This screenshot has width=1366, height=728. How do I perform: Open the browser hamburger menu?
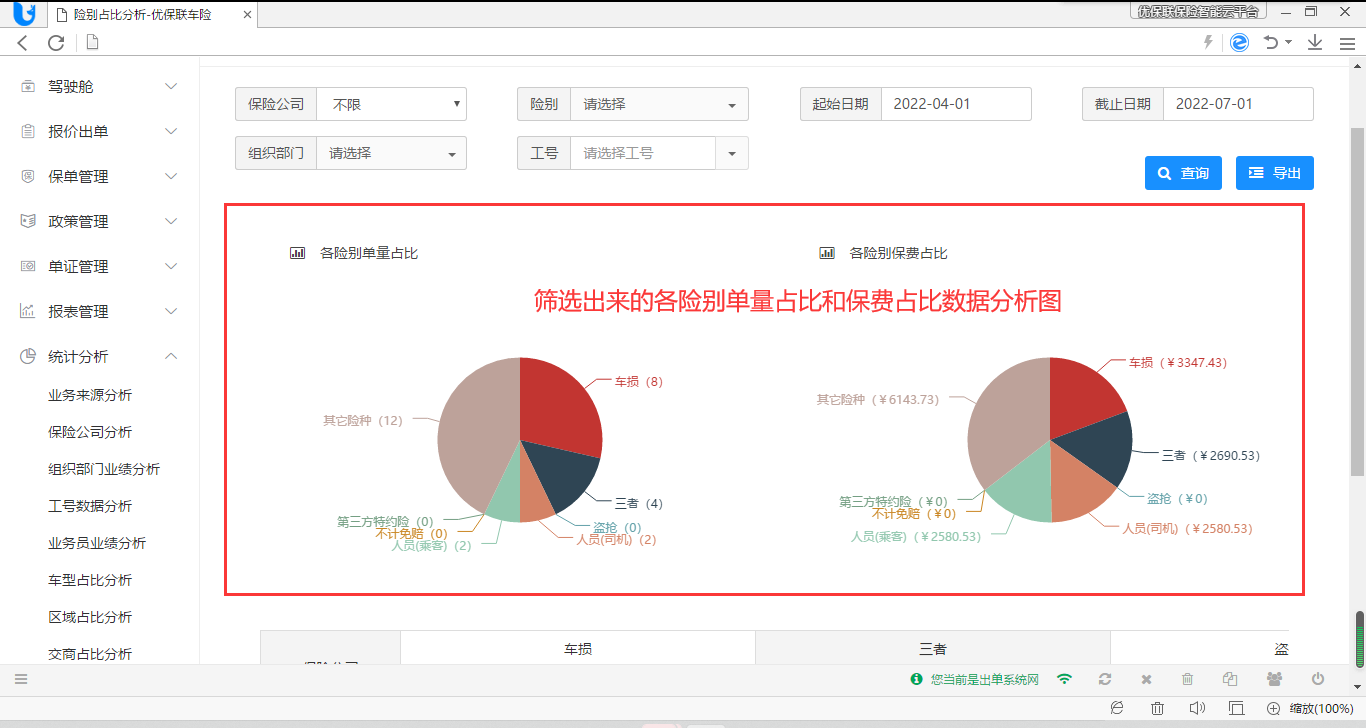(1347, 43)
